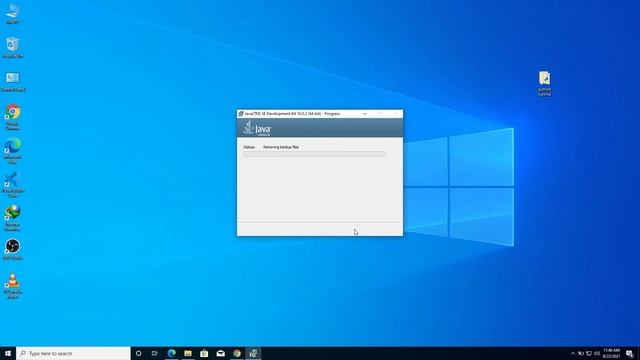Viewport: 640px width, 360px height.
Task: Open the volume control in system tray
Action: 597,353
